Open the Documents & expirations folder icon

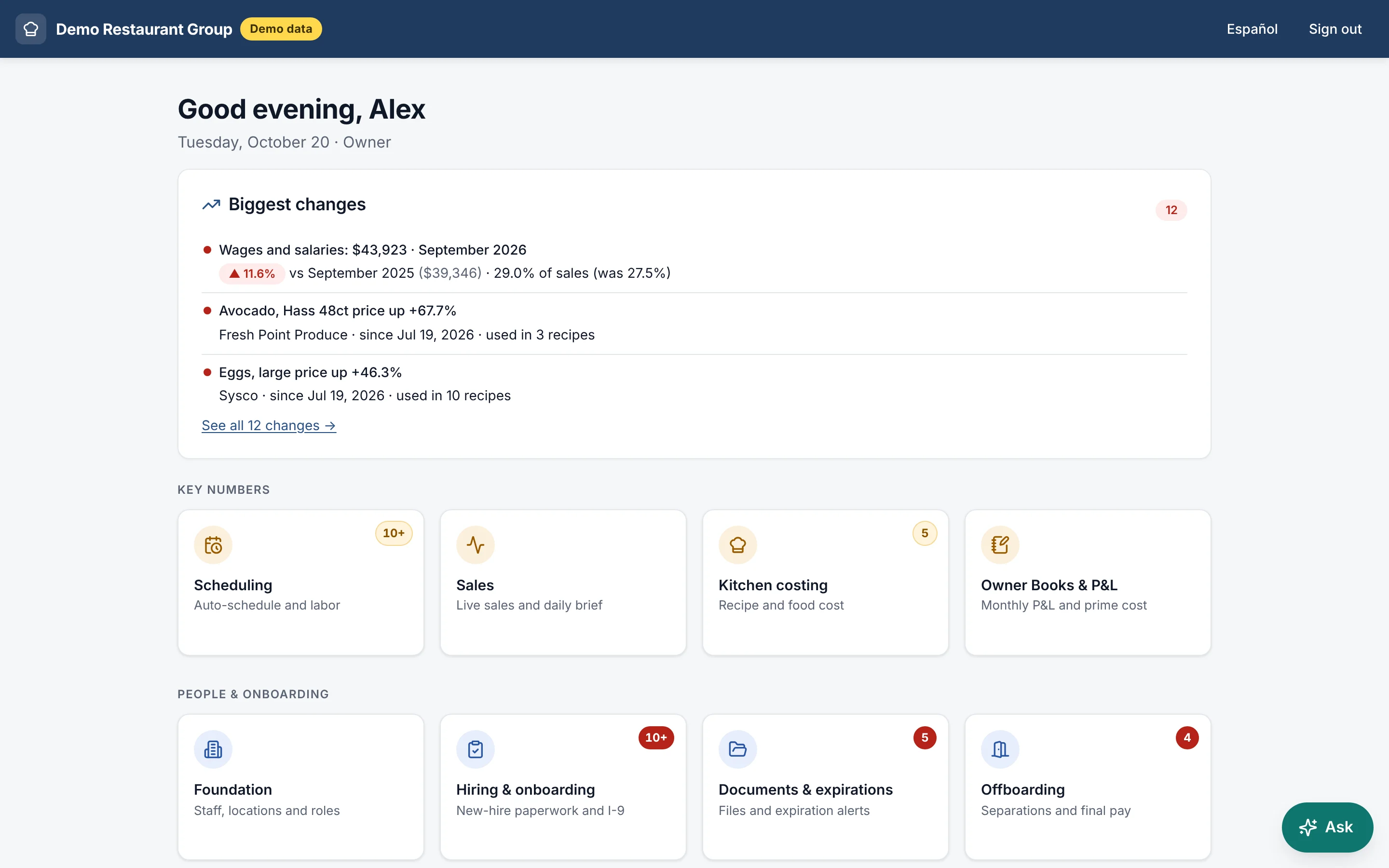(737, 749)
